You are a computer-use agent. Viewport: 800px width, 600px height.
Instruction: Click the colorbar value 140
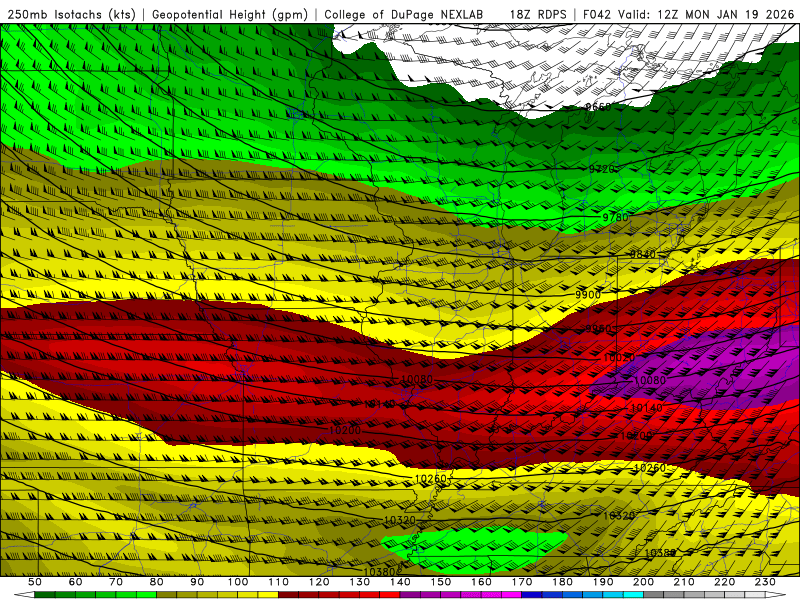click(400, 582)
